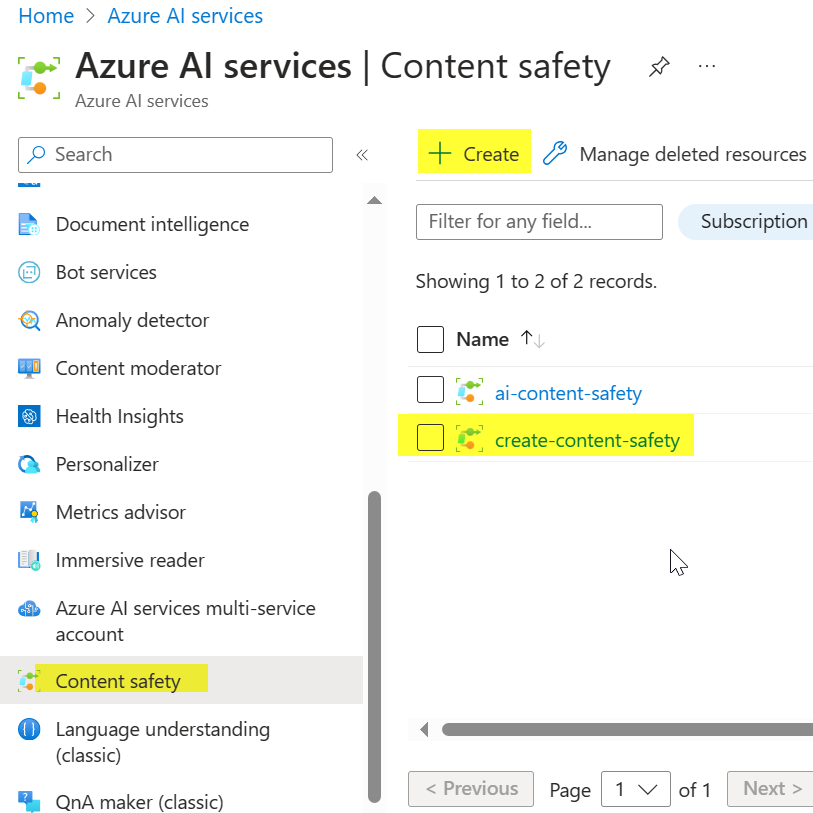
Task: Open the ai-content-safety resource link
Action: (568, 393)
